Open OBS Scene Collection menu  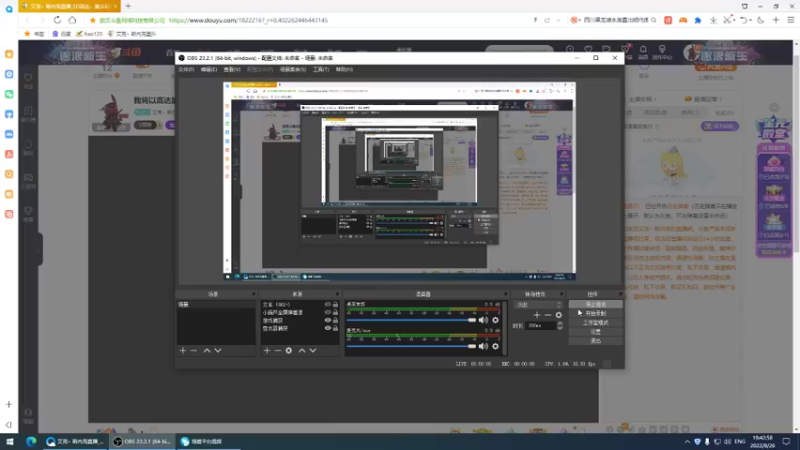293,69
